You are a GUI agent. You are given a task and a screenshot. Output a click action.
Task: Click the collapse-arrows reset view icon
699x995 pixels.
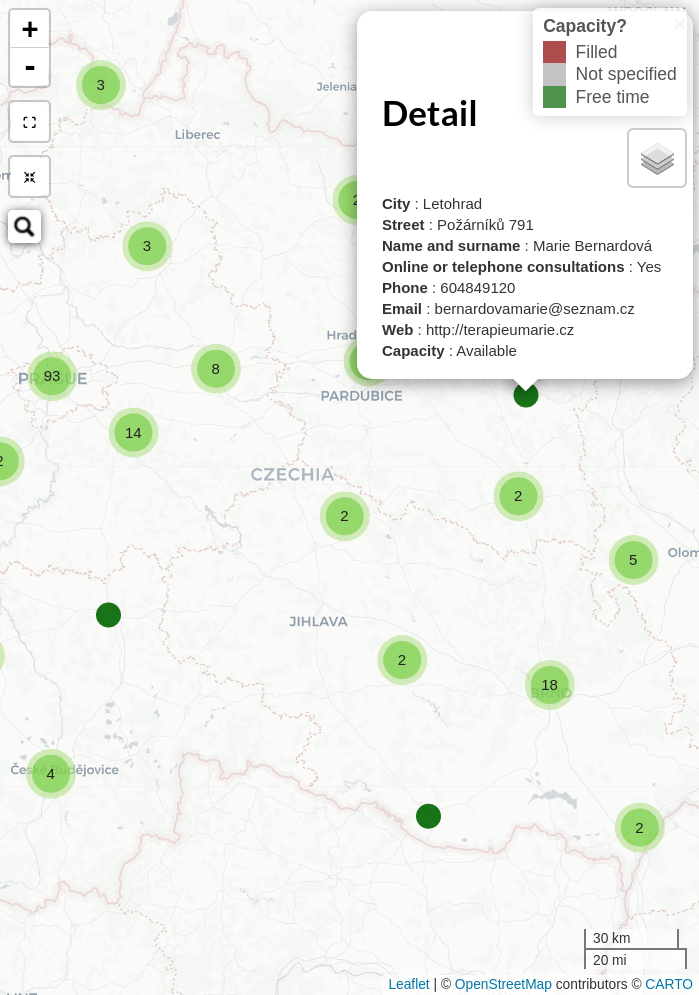[29, 177]
